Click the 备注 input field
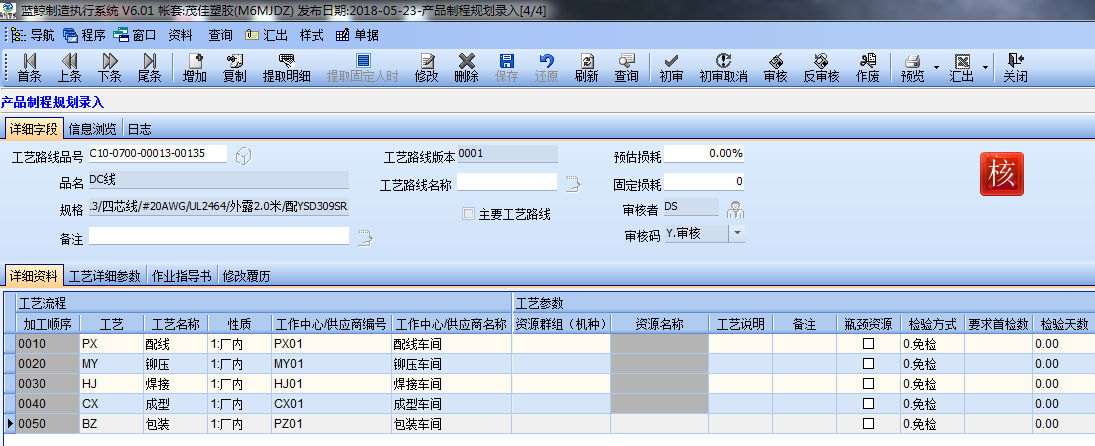The width and height of the screenshot is (1095, 446). [x=219, y=236]
